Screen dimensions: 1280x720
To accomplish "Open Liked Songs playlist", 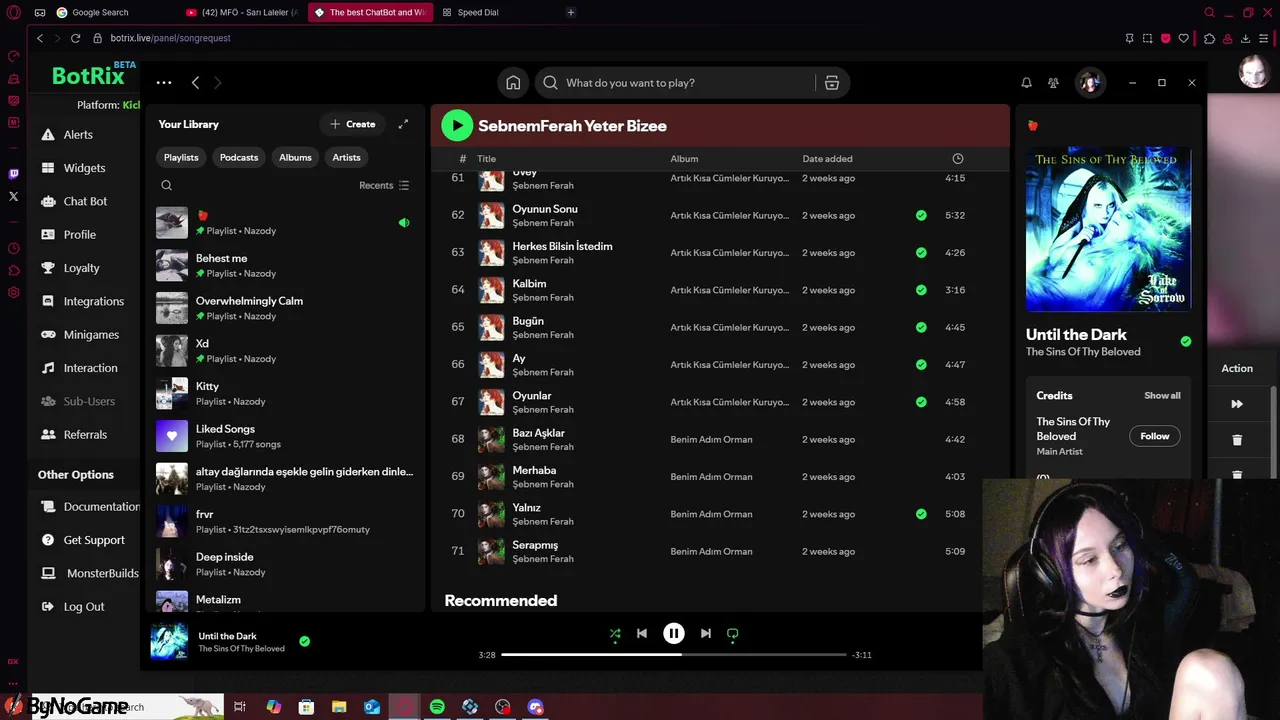I will pyautogui.click(x=284, y=436).
